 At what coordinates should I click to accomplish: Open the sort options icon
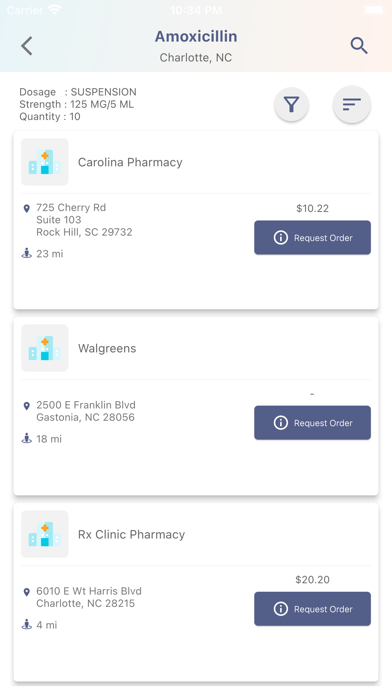(x=352, y=105)
